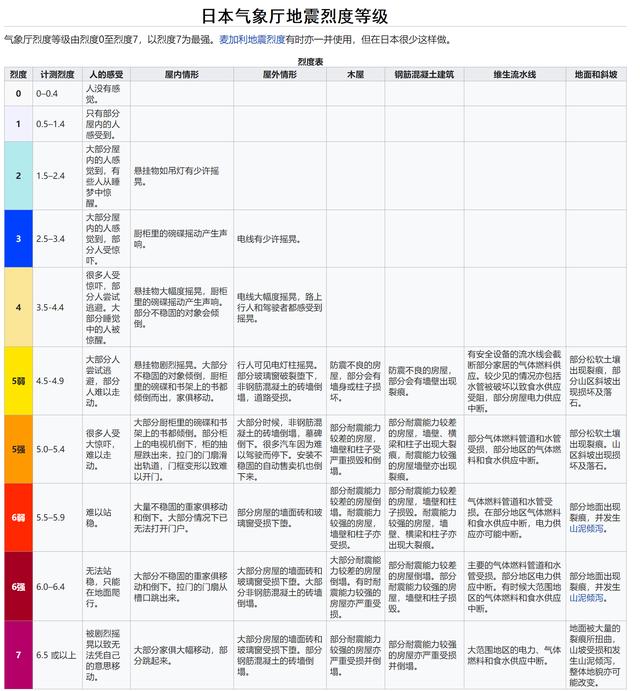This screenshot has height=691, width=640.
Task: Click the cell 大部分家俱大幅移动，部分跳起来
Action: pyautogui.click(x=182, y=655)
